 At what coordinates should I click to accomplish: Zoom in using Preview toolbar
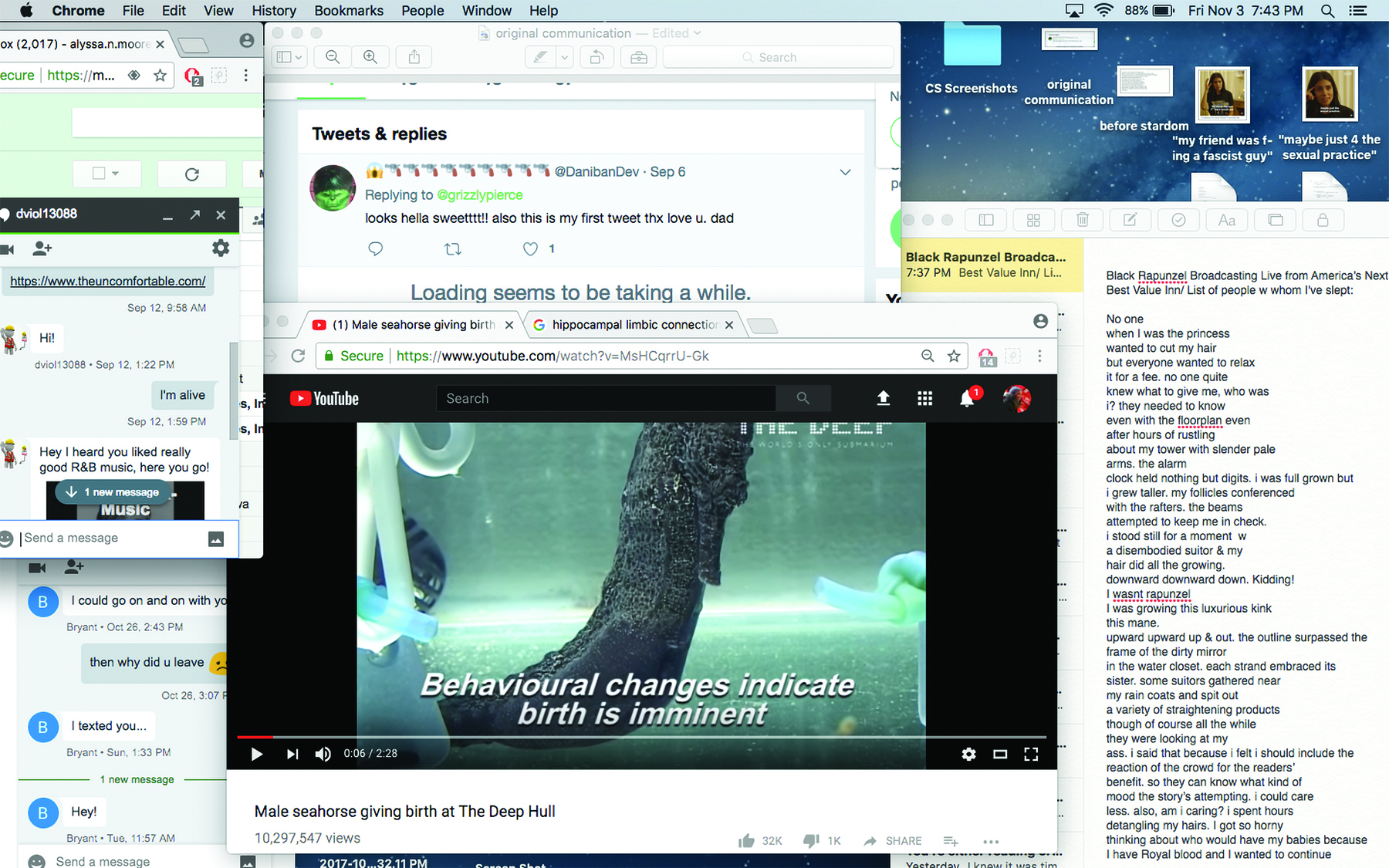pyautogui.click(x=370, y=57)
